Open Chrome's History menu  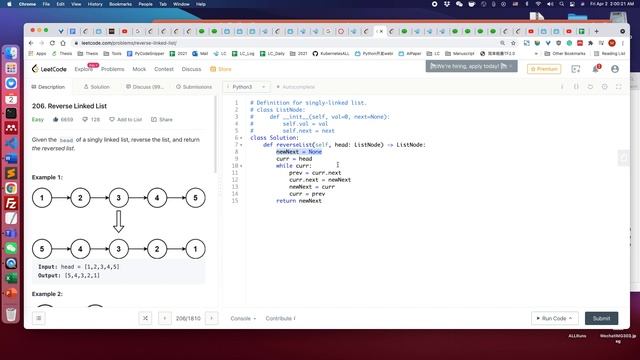95,4
